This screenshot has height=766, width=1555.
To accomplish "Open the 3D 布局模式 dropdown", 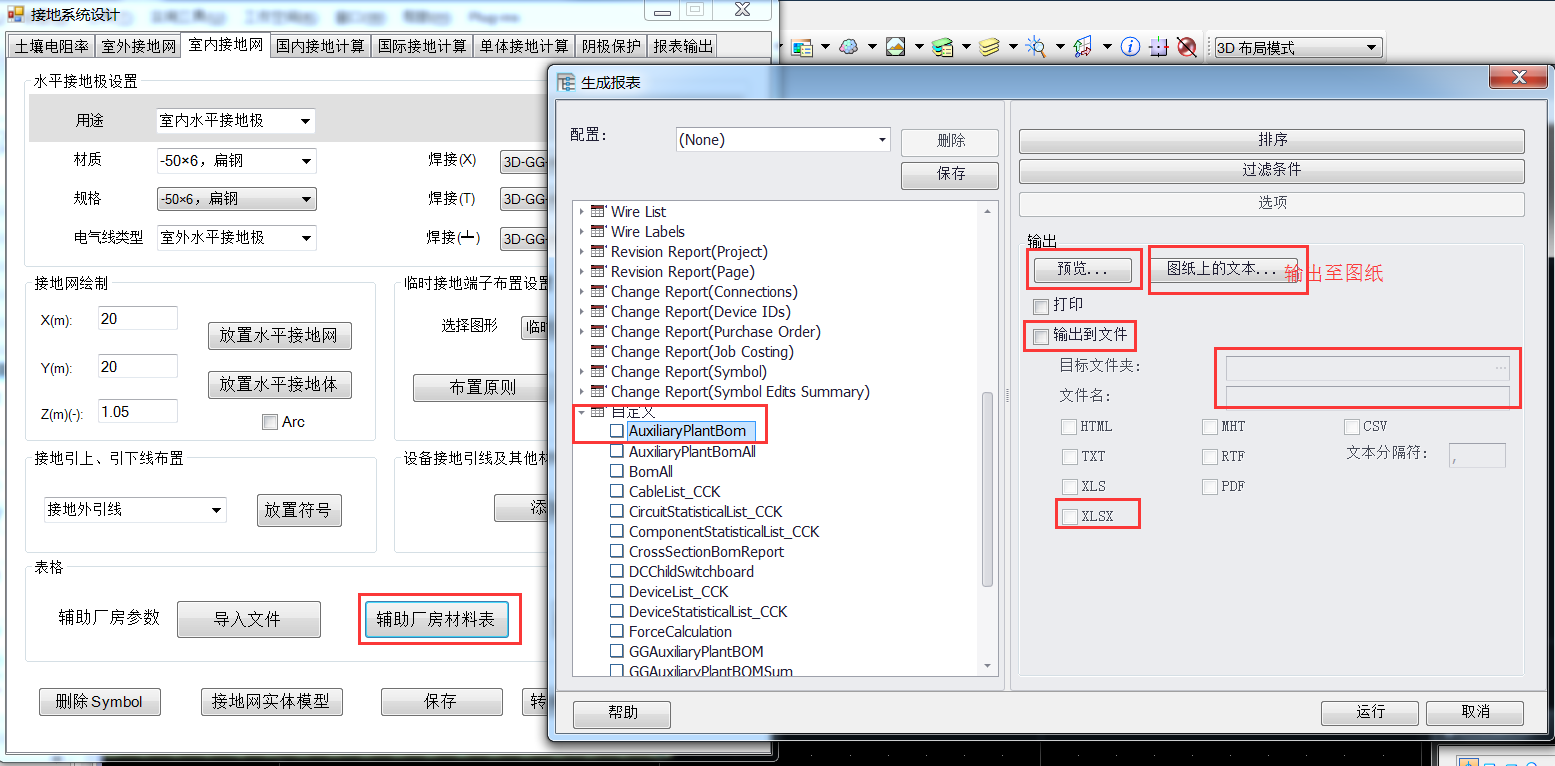I will (1297, 47).
